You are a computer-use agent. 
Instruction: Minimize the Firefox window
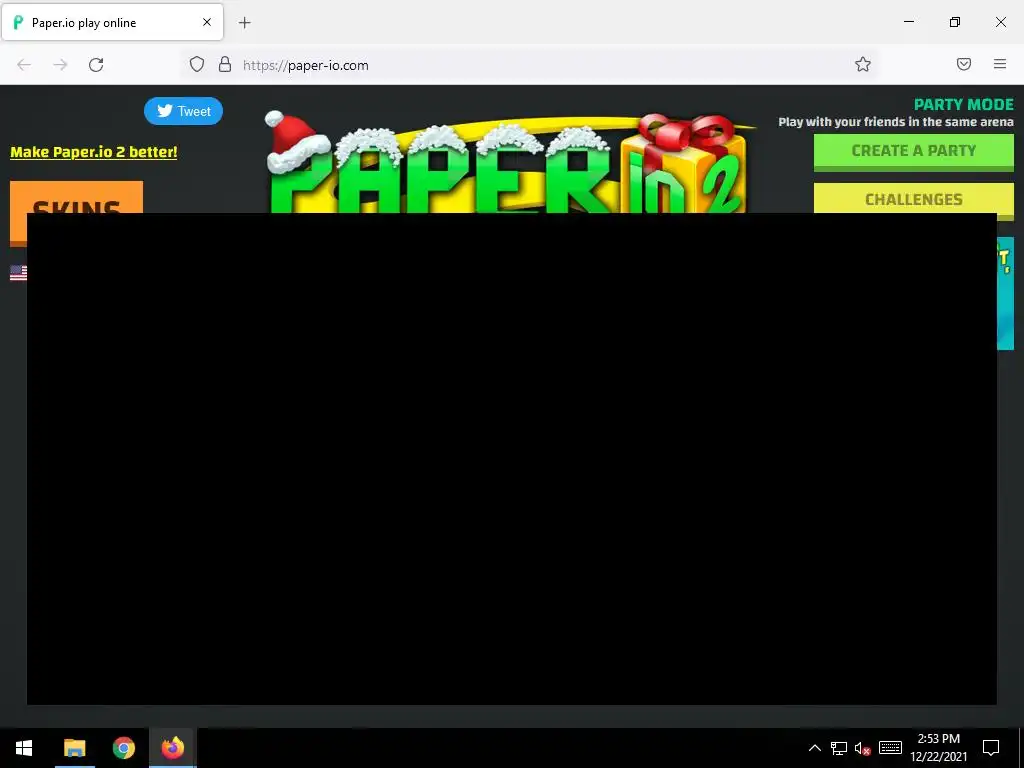pos(908,22)
